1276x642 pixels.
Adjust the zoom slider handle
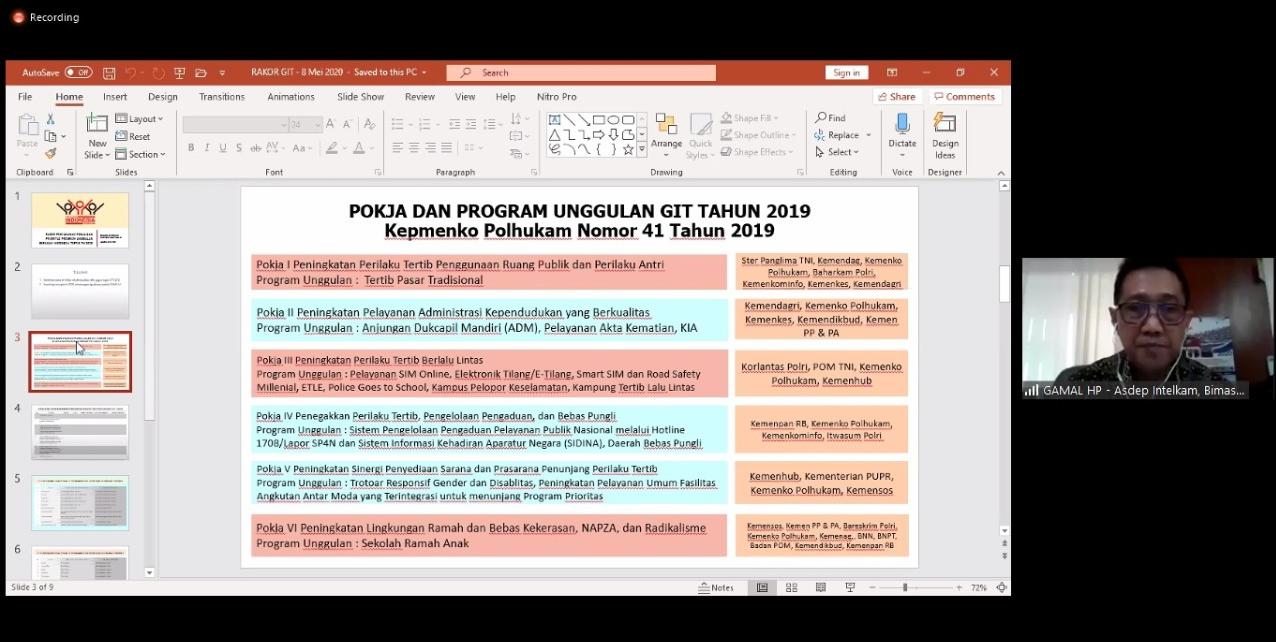(905, 588)
